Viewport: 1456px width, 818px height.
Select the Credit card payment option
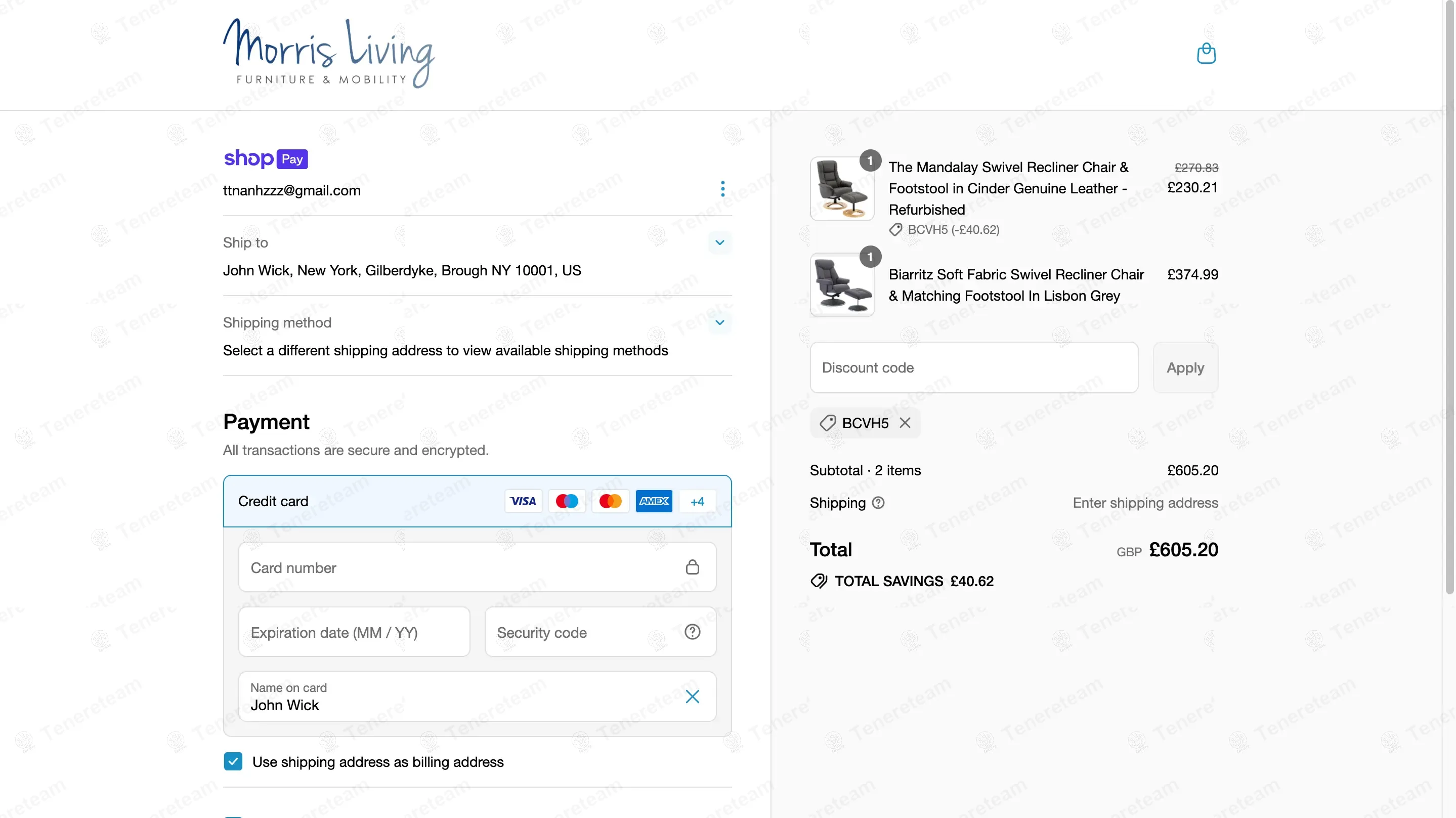(x=273, y=501)
